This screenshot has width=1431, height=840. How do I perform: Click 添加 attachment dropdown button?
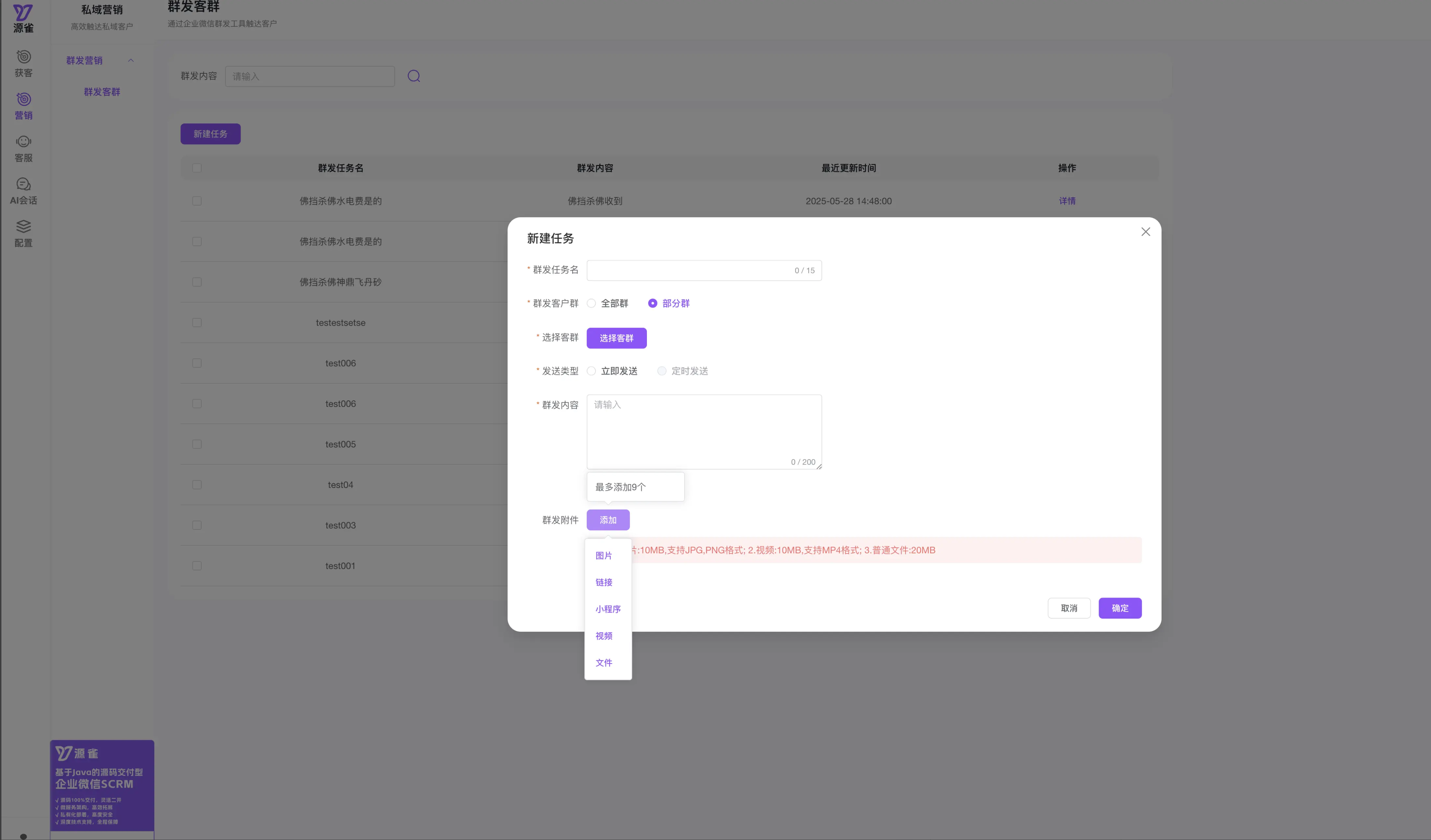[x=608, y=520]
